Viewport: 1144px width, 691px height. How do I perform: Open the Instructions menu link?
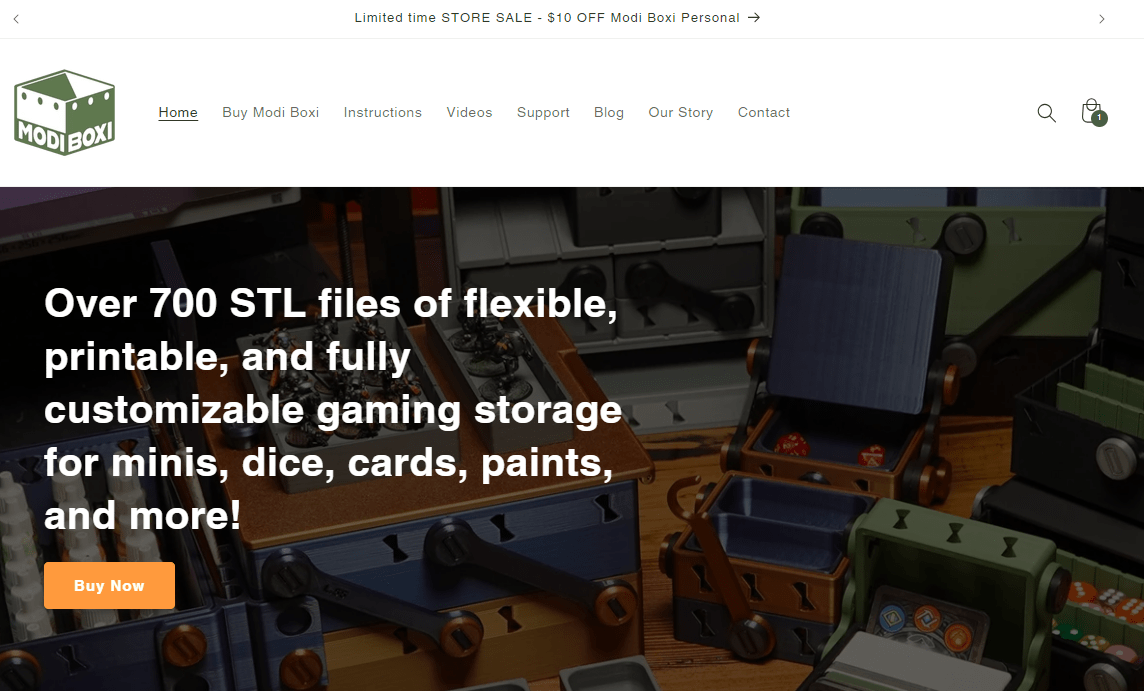pyautogui.click(x=382, y=112)
